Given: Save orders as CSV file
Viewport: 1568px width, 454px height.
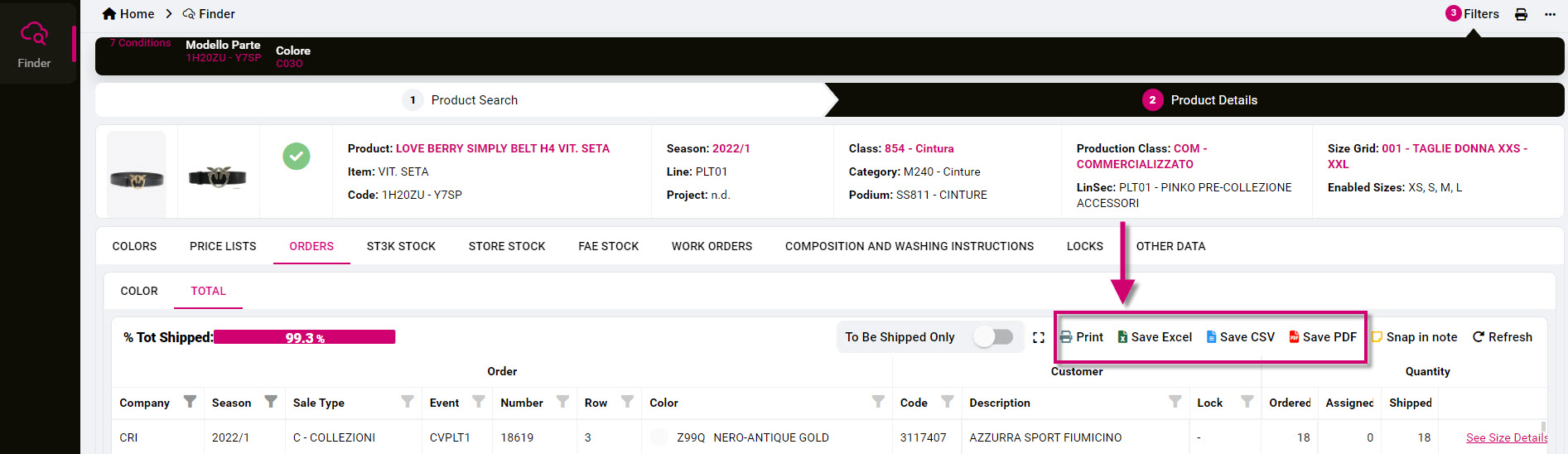Looking at the screenshot, I should [1240, 337].
